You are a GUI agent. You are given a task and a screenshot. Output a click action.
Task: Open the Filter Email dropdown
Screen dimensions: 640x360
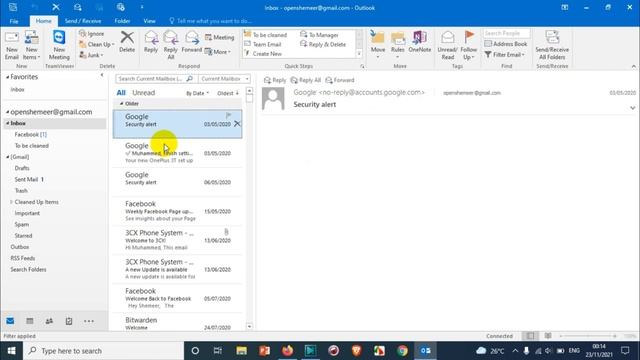tap(504, 54)
